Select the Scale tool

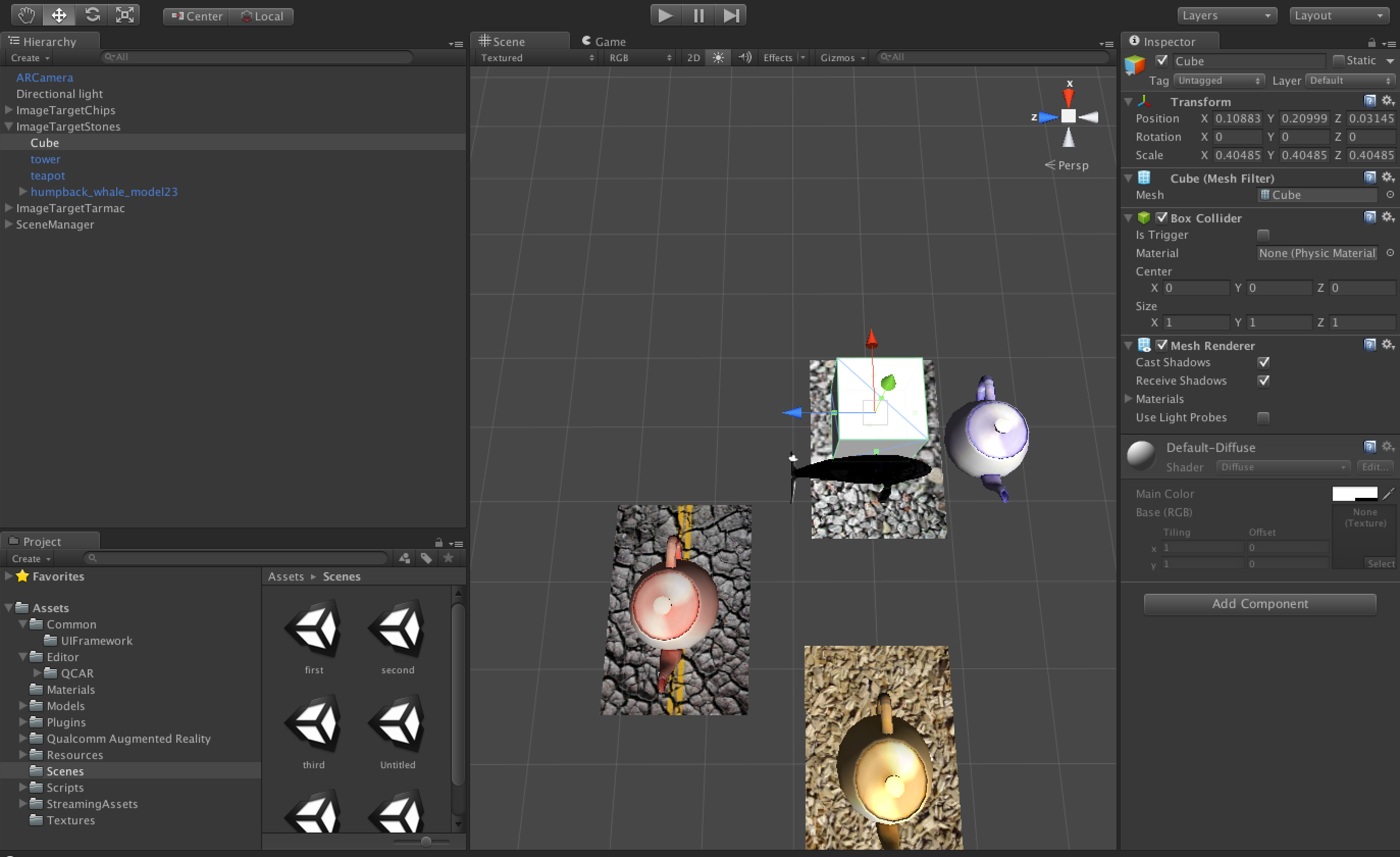(x=124, y=15)
